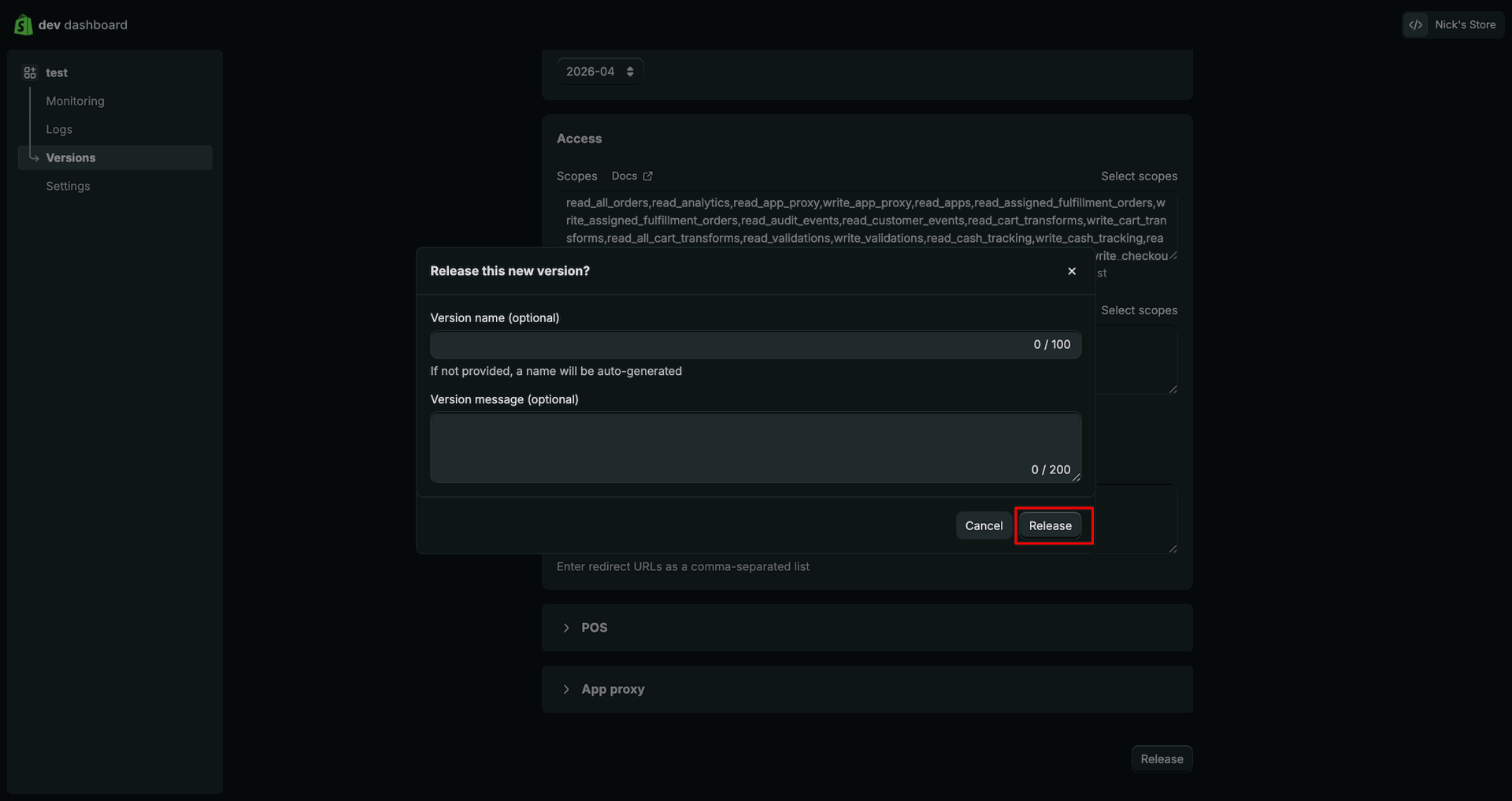Focus the Version message textarea

[755, 447]
